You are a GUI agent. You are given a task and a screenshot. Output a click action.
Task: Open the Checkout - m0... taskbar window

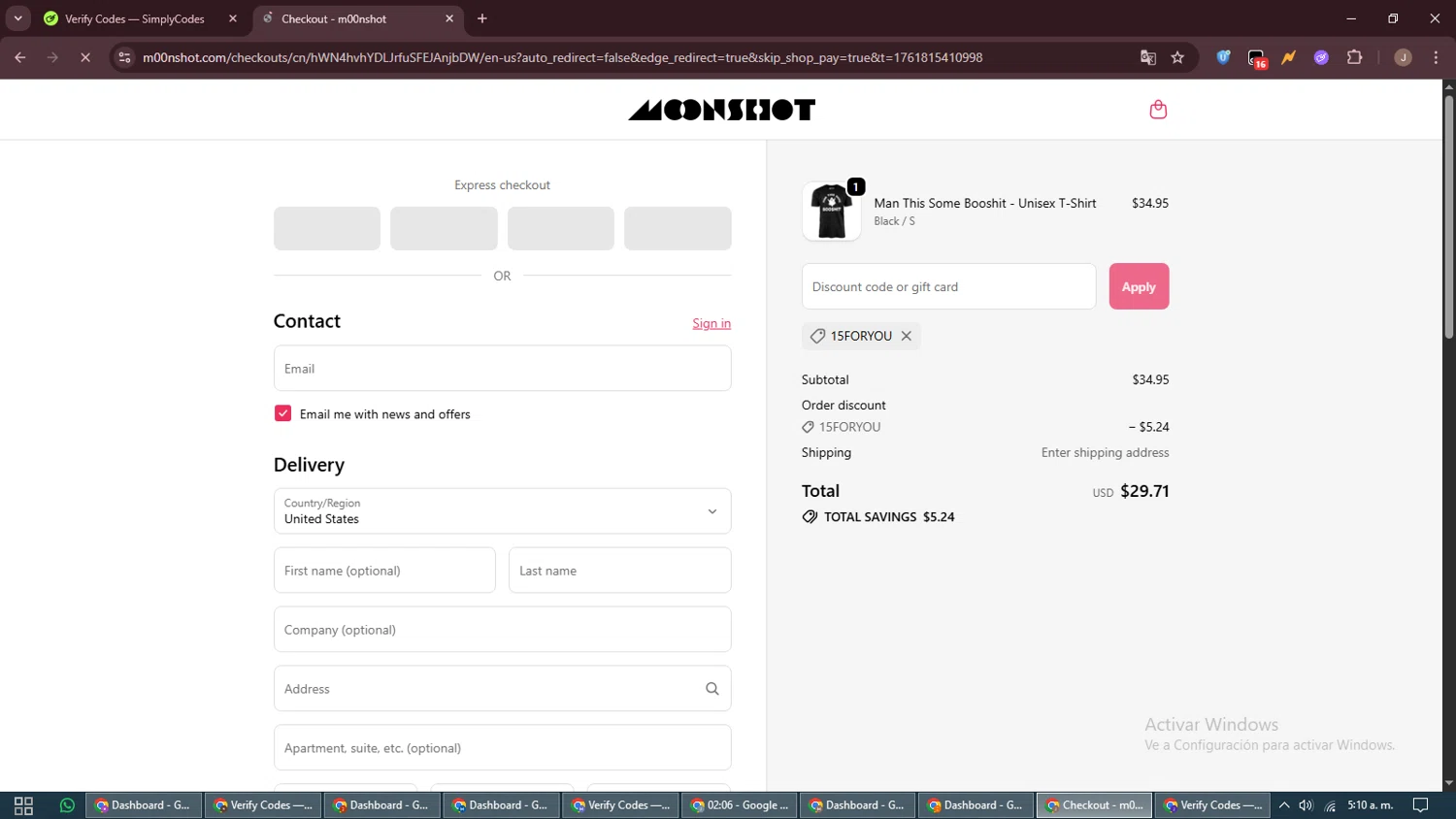pyautogui.click(x=1095, y=805)
